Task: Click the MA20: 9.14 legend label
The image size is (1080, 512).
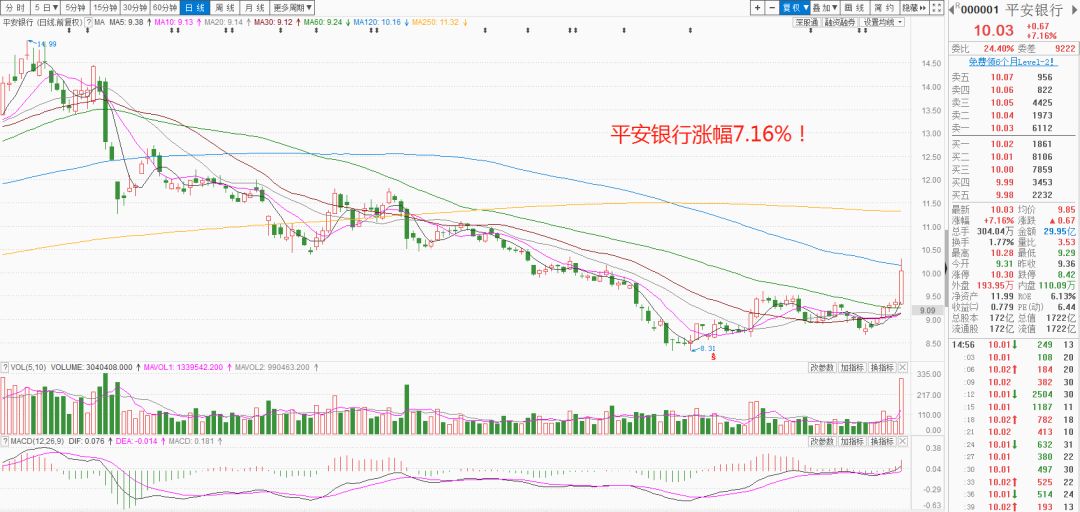Action: pos(225,23)
